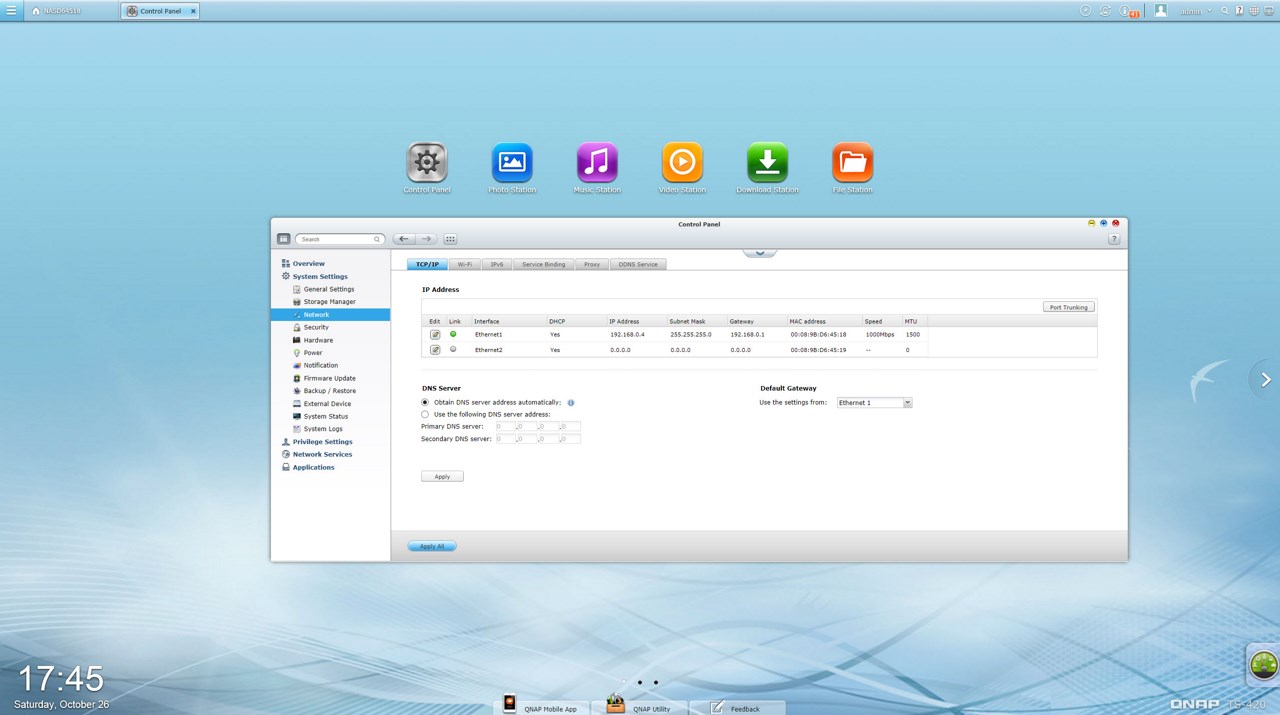Image resolution: width=1280 pixels, height=715 pixels.
Task: Go to next desktop page arrow
Action: tap(1265, 379)
